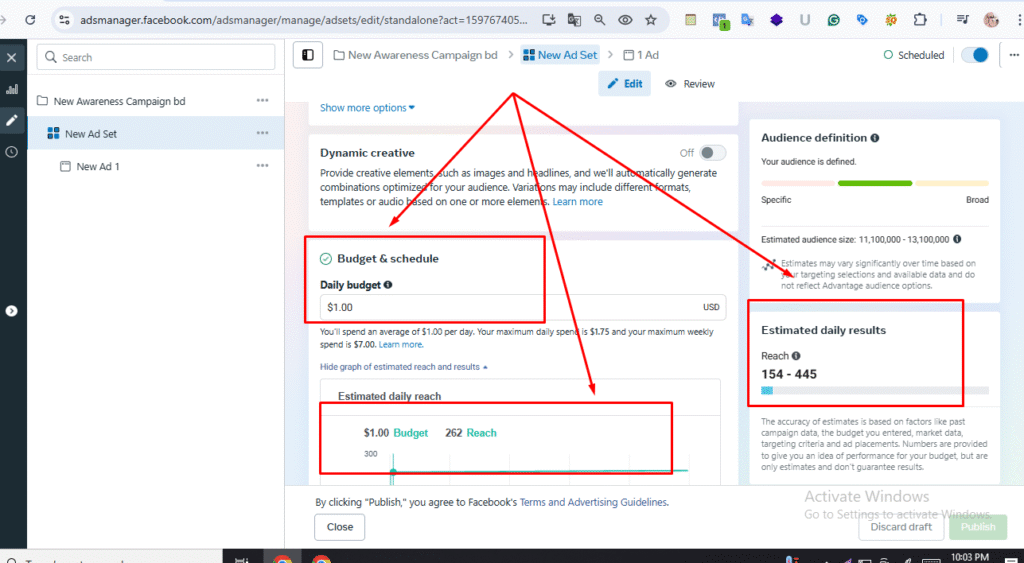Click the Discard draft button
This screenshot has width=1024, height=563.
click(x=901, y=527)
